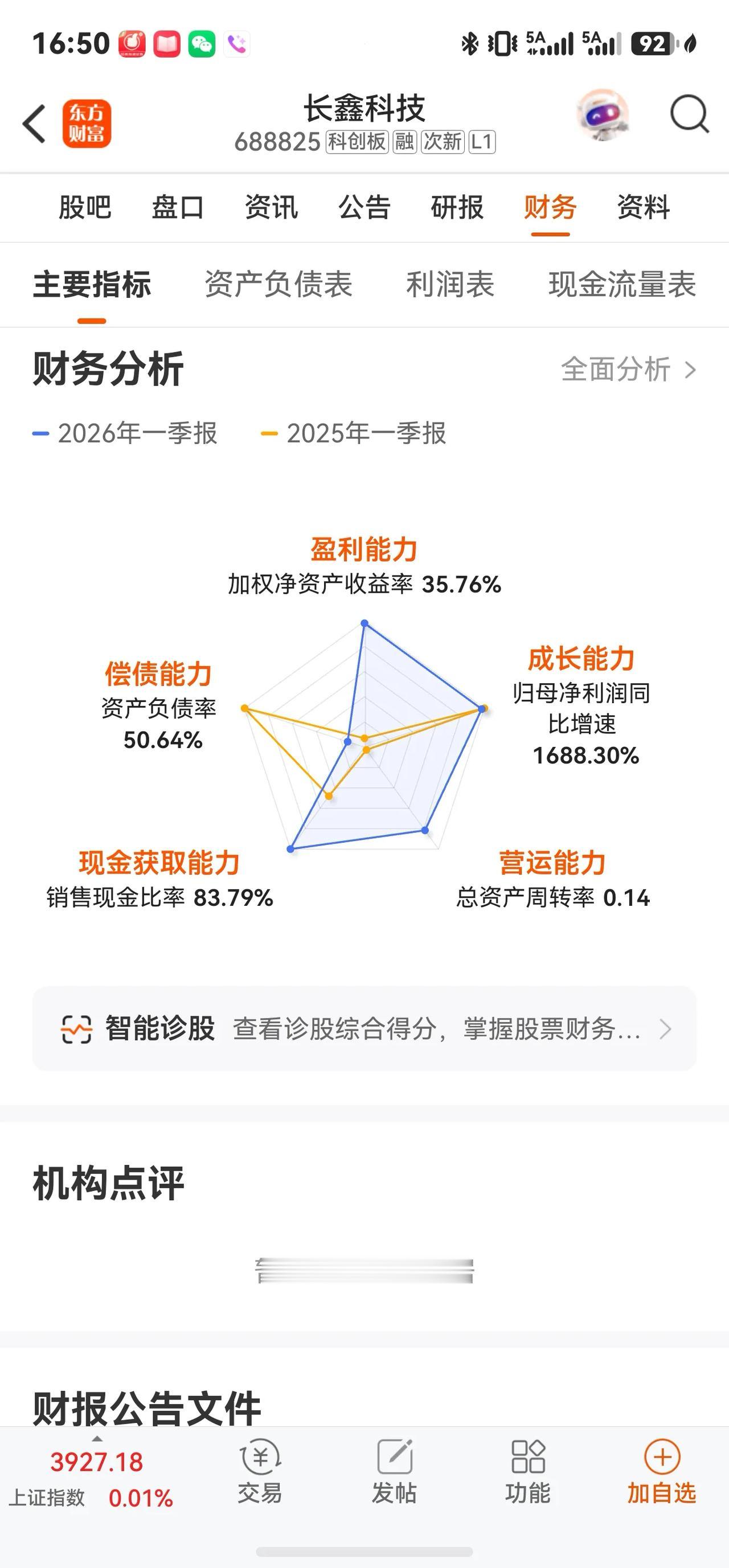Image resolution: width=729 pixels, height=1568 pixels.
Task: Open the 功能 functions icon
Action: point(528,1456)
